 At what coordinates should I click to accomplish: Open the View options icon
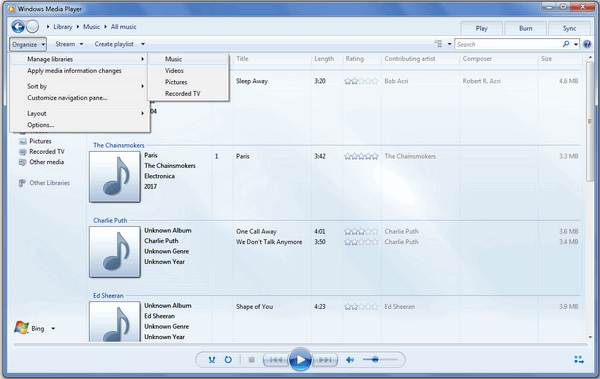[x=439, y=44]
